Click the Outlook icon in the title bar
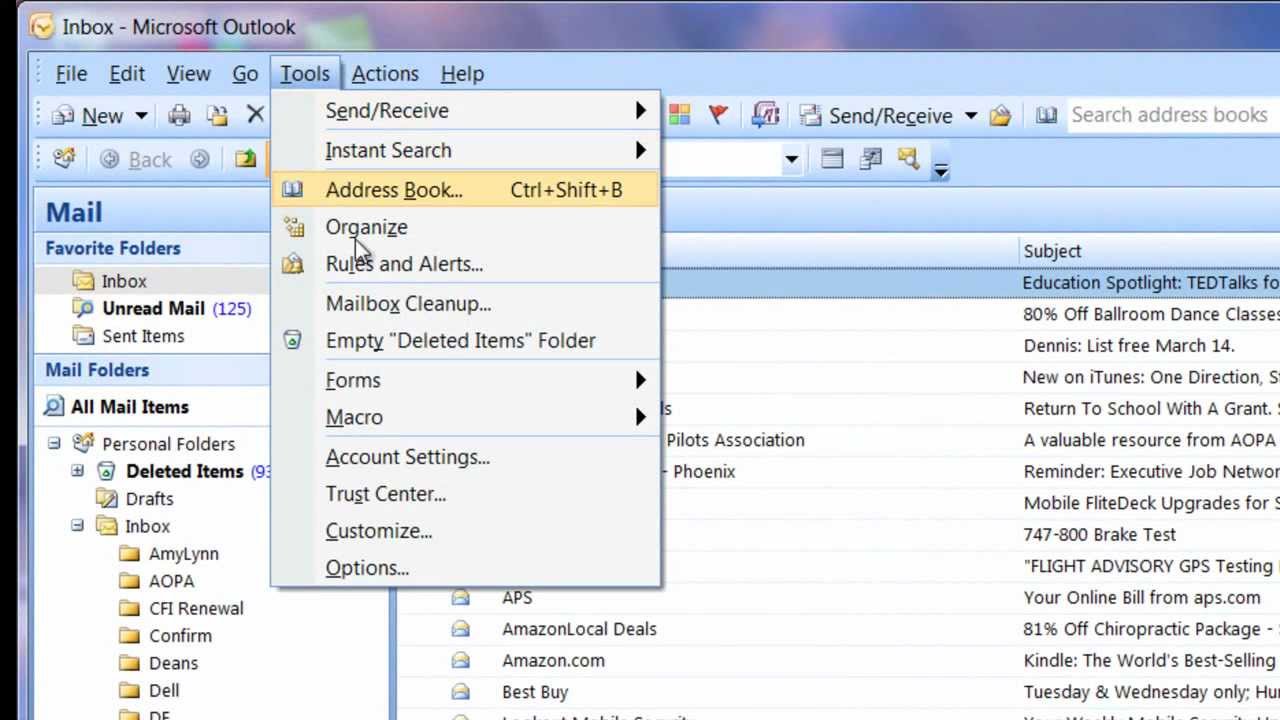This screenshot has height=720, width=1280. pos(42,27)
